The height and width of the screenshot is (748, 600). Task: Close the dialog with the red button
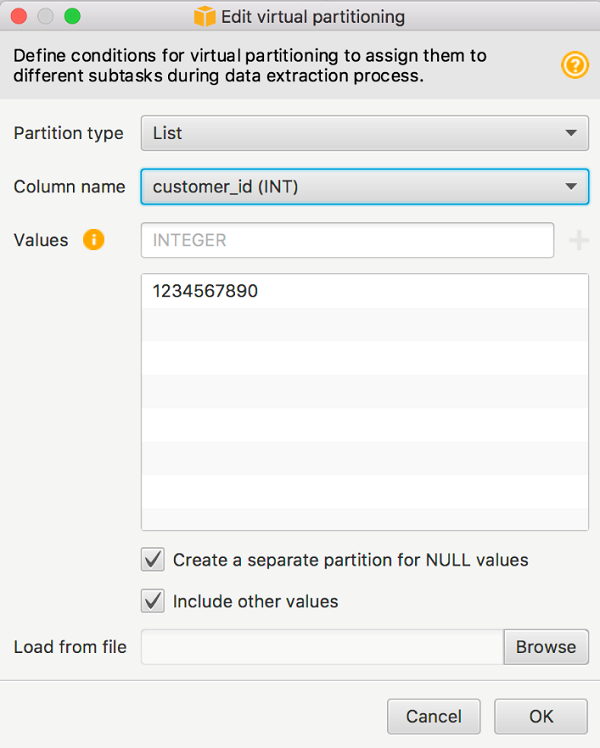[x=19, y=17]
